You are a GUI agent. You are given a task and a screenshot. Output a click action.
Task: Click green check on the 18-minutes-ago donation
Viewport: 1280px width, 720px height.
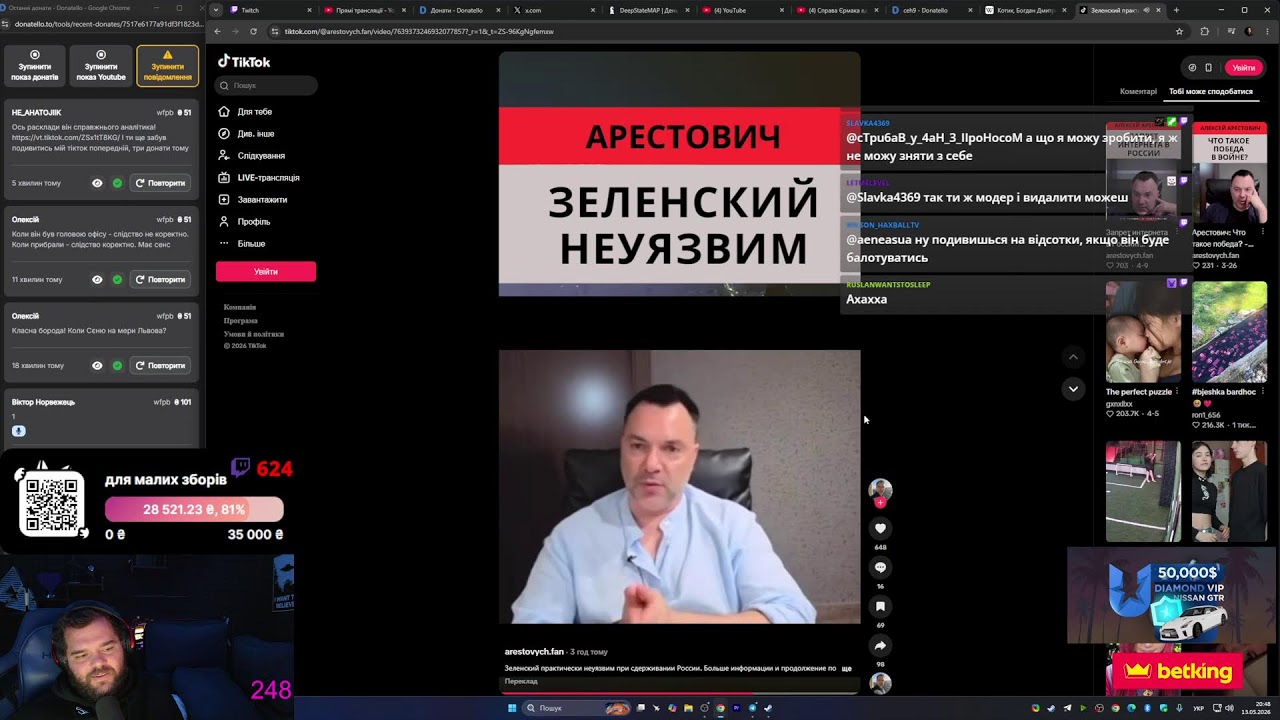point(117,366)
